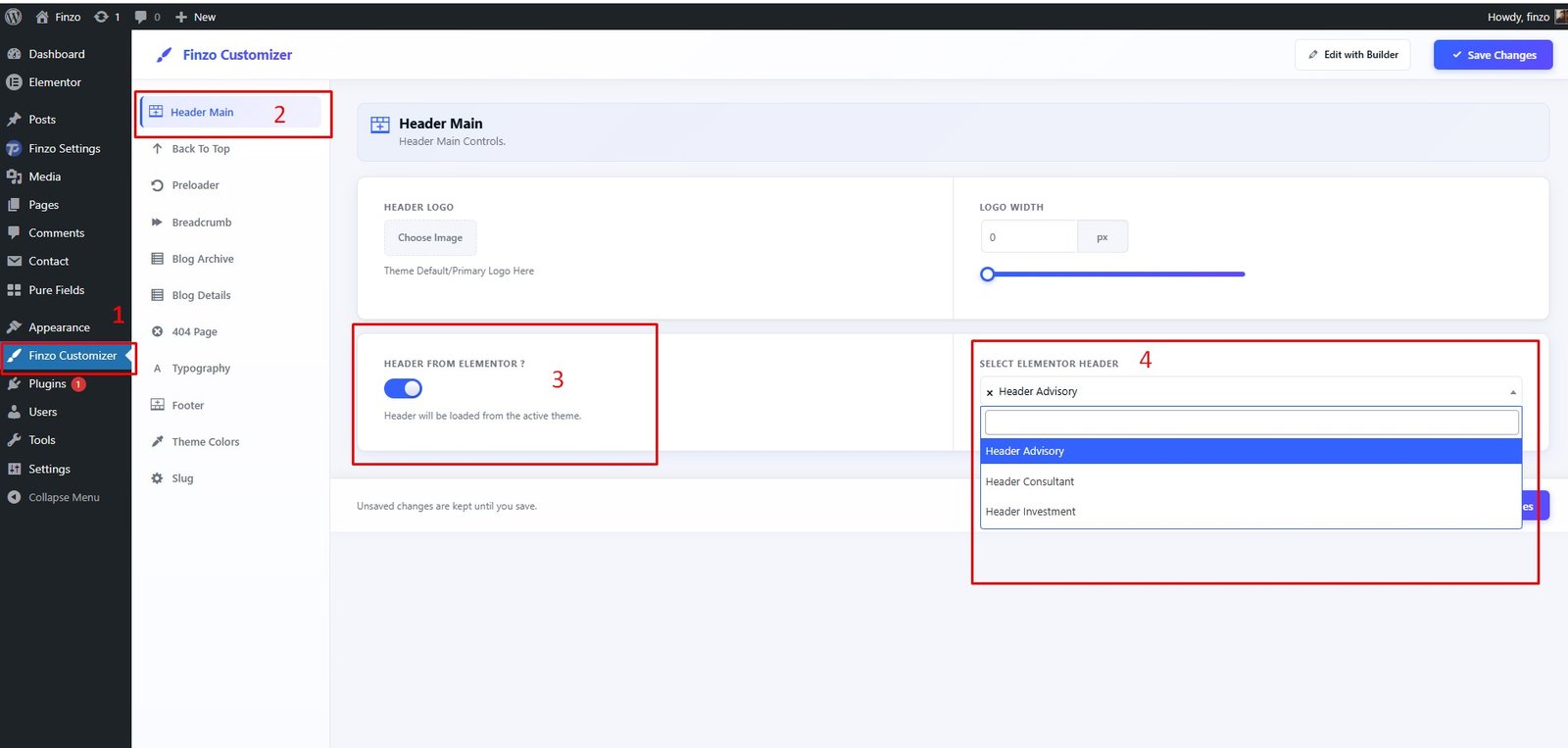Click the Breadcrumb arrow icon
Viewport: 1568px width, 748px height.
(157, 223)
